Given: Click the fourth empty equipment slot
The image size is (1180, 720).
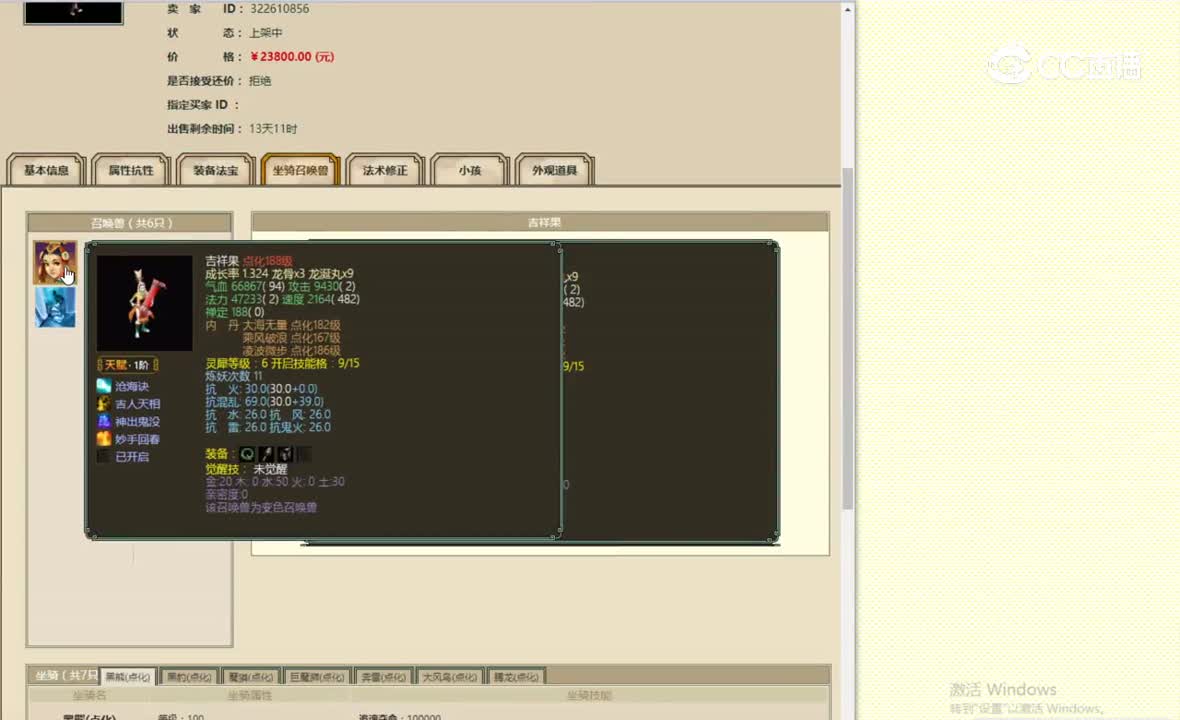Looking at the screenshot, I should (x=303, y=454).
